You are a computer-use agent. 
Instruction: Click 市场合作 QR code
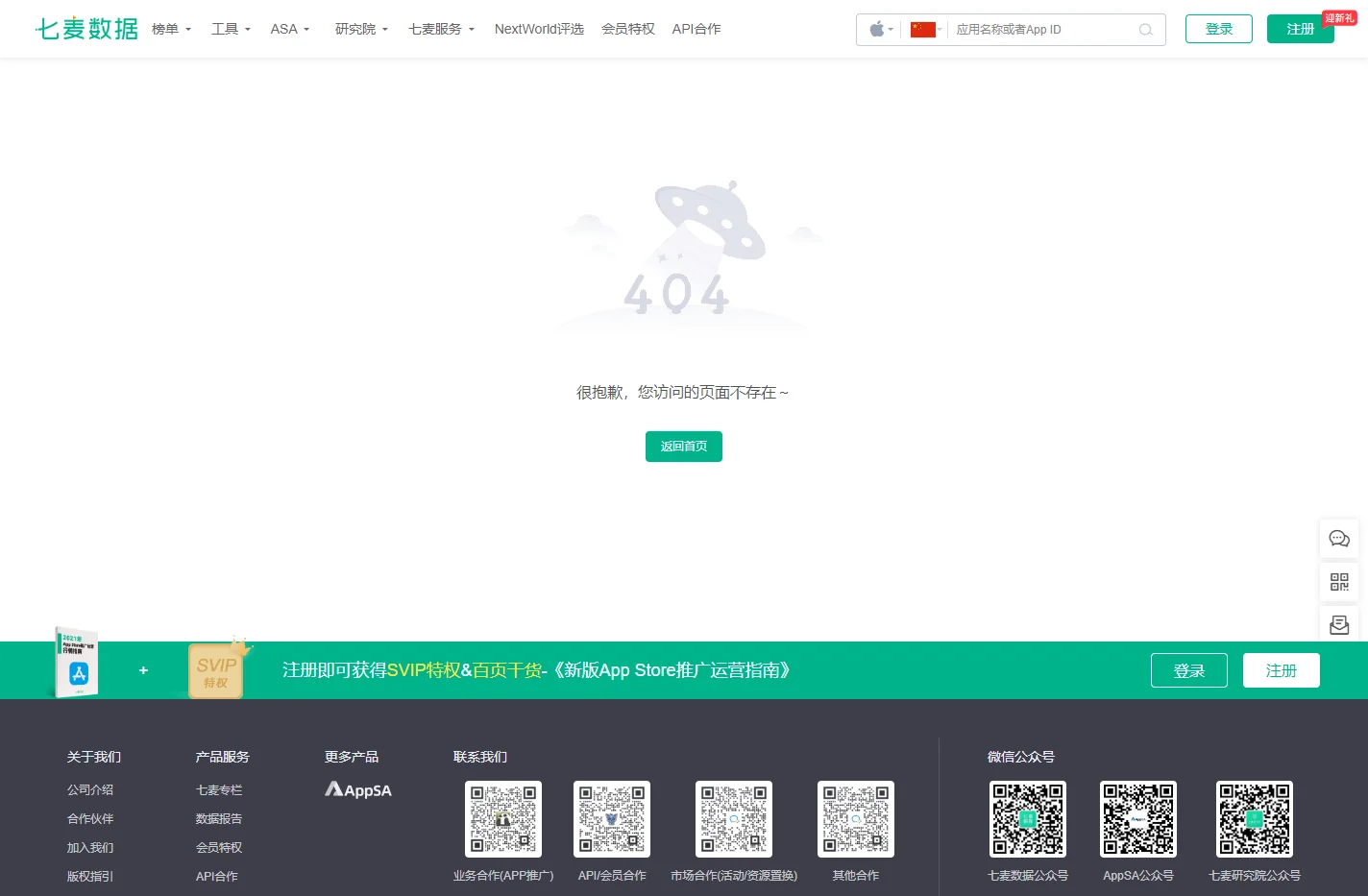[x=734, y=819]
